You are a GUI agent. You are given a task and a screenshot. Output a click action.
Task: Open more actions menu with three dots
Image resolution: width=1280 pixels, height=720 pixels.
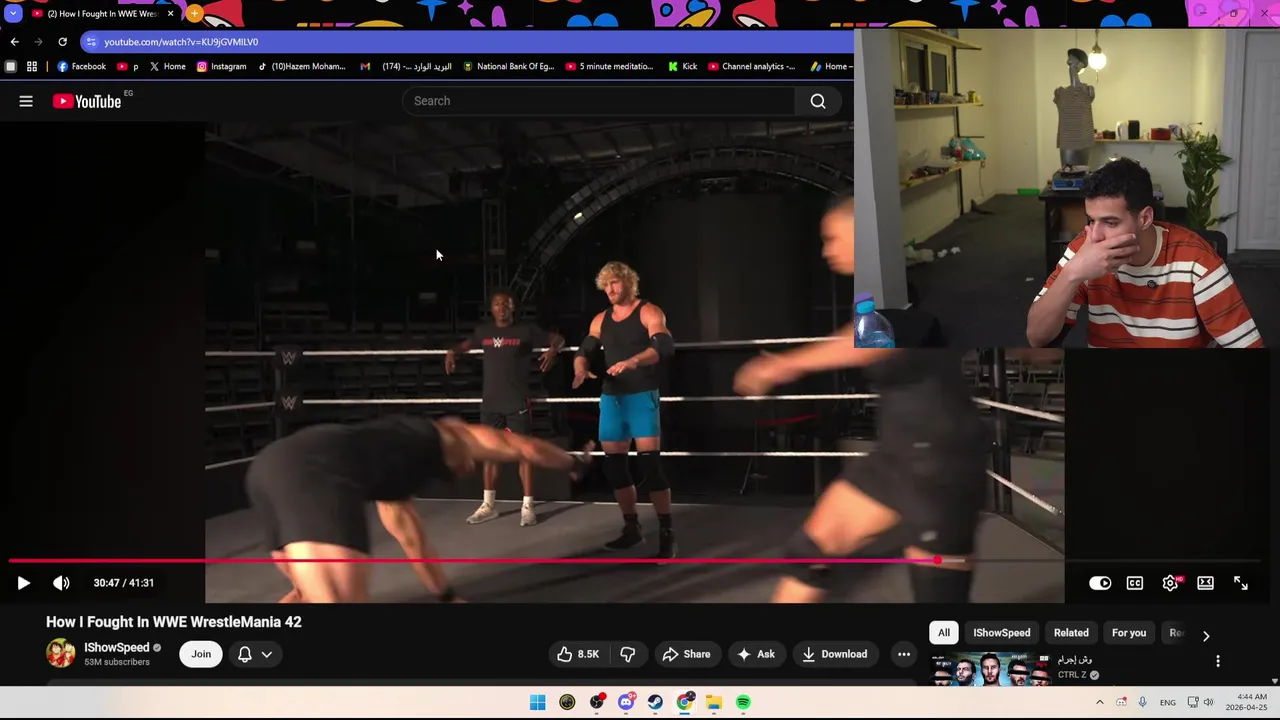(x=904, y=654)
